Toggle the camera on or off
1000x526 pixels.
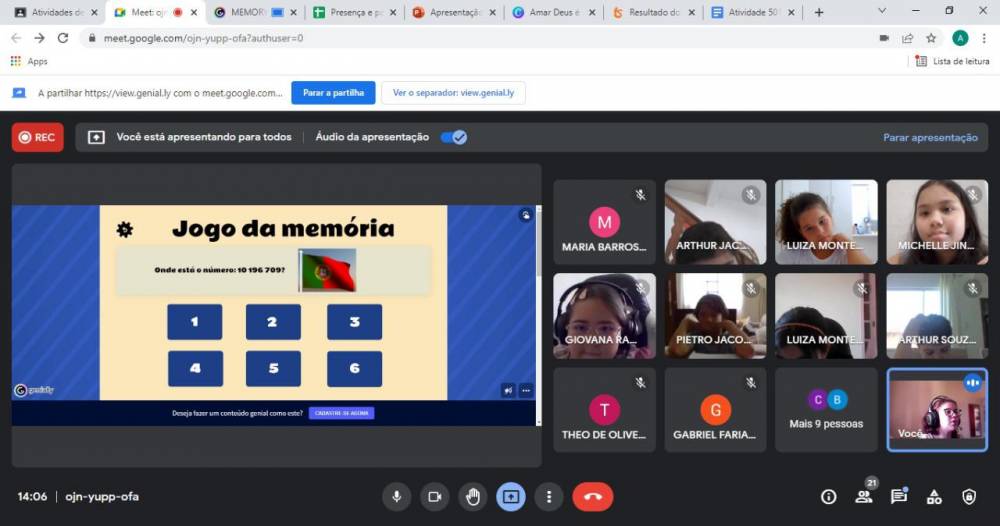pyautogui.click(x=435, y=496)
